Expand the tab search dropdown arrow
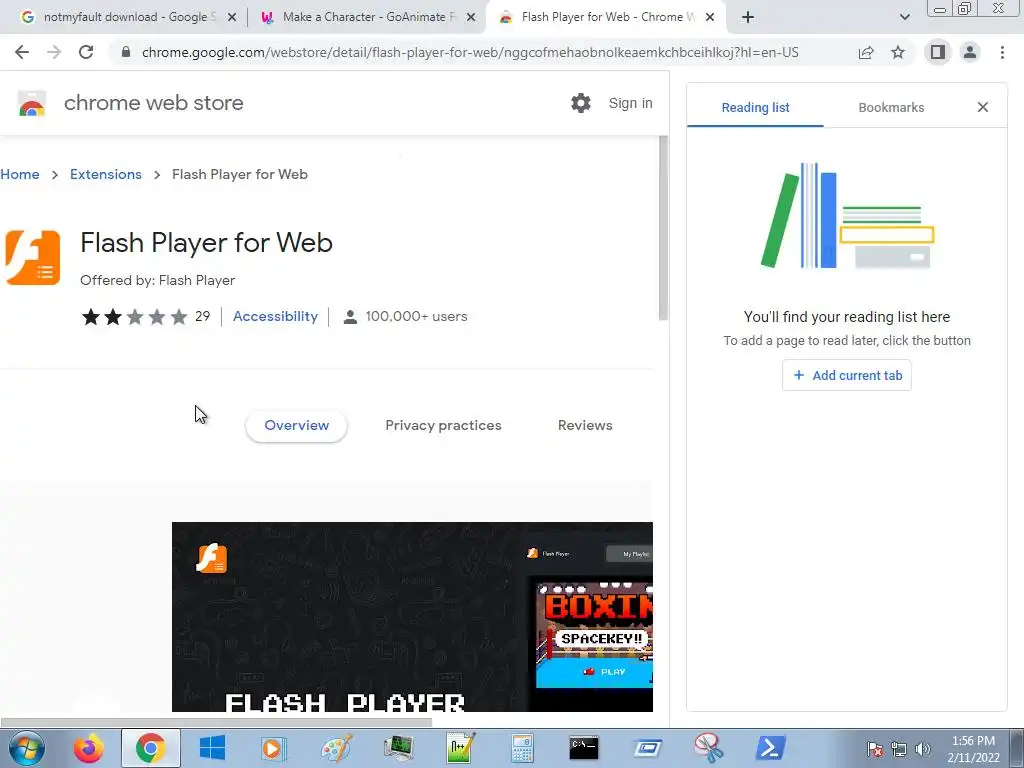Viewport: 1024px width, 768px height. [x=904, y=17]
